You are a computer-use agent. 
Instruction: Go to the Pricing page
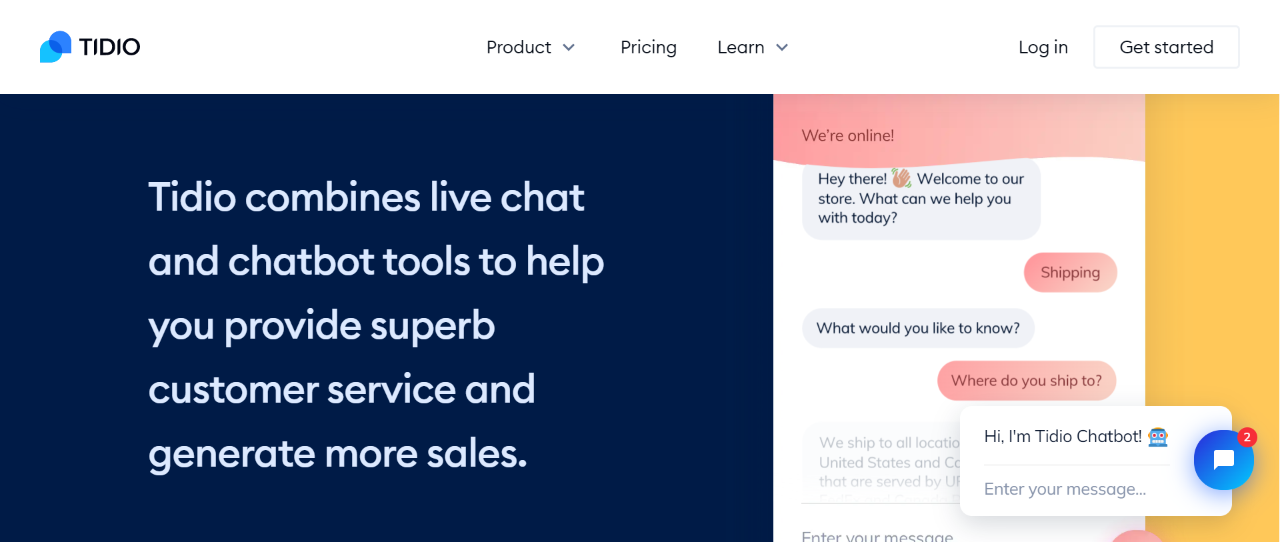648,47
